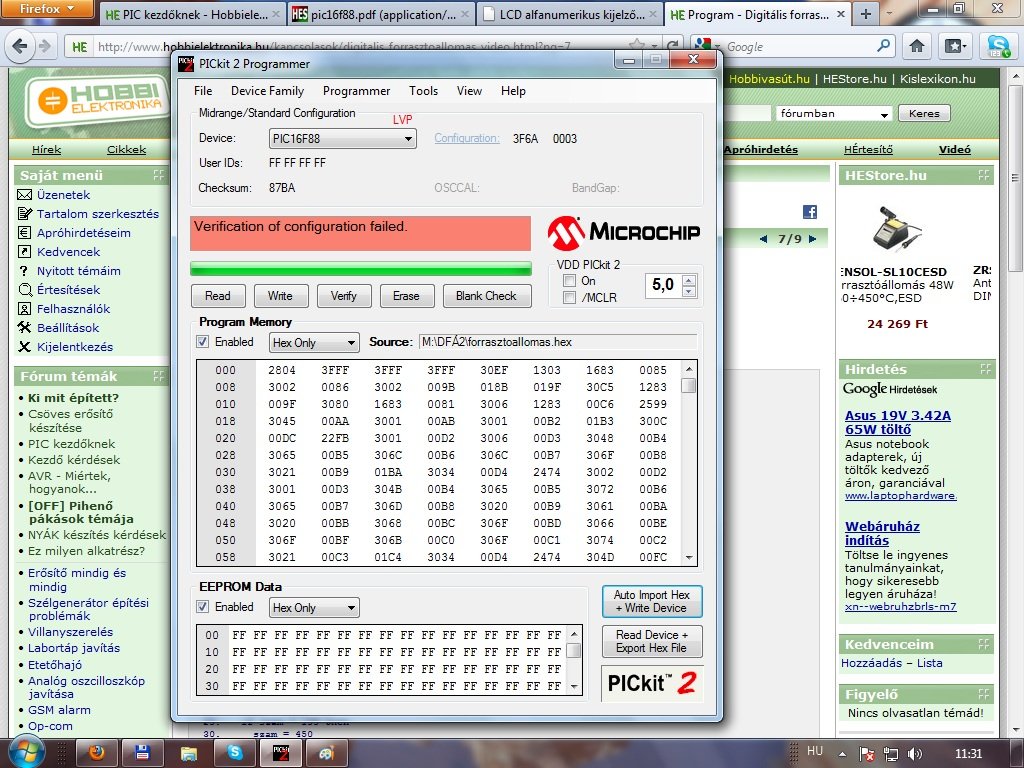Toggle Program Memory Enabled checkbox
1024x768 pixels.
pyautogui.click(x=202, y=342)
